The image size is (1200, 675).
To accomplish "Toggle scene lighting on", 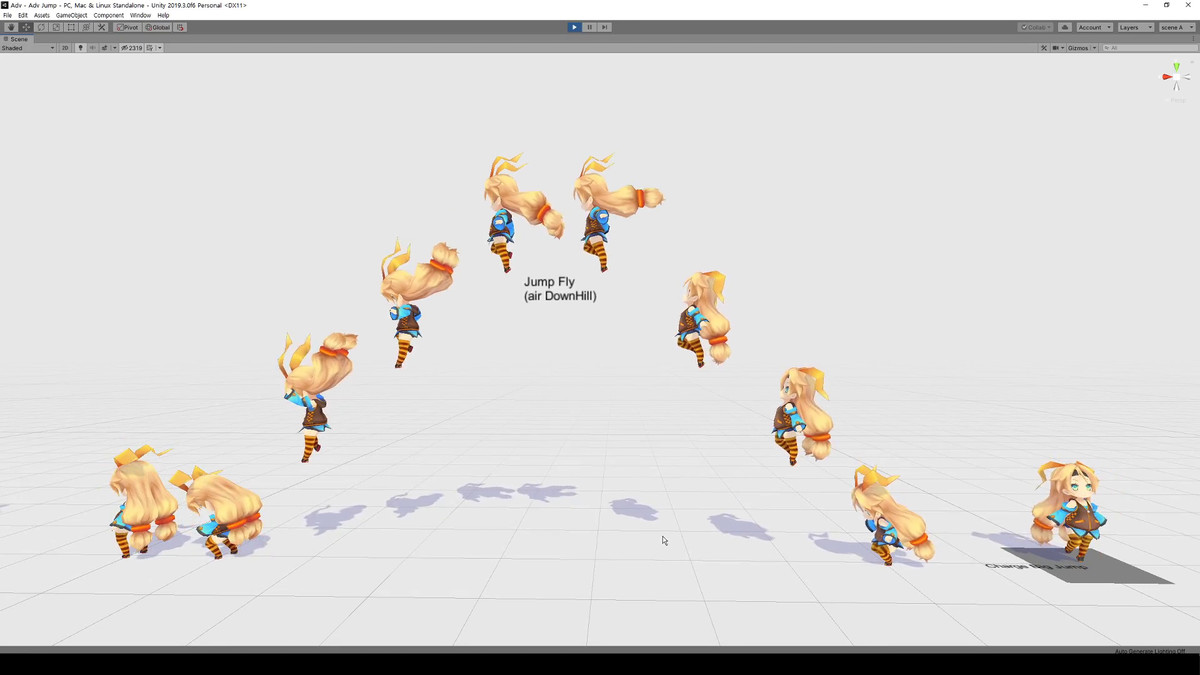I will (x=79, y=47).
